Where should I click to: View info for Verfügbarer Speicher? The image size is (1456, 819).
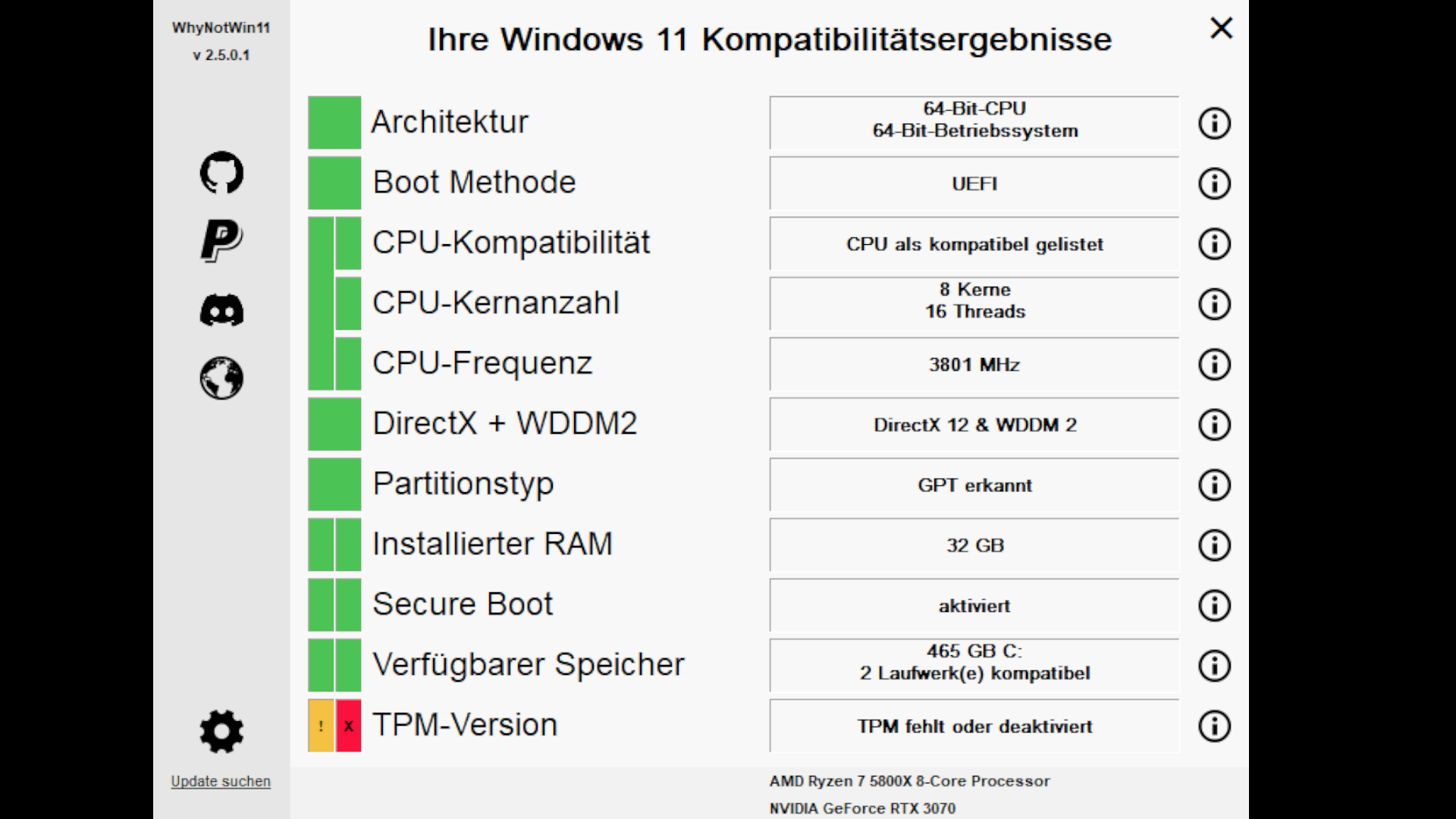(1214, 666)
